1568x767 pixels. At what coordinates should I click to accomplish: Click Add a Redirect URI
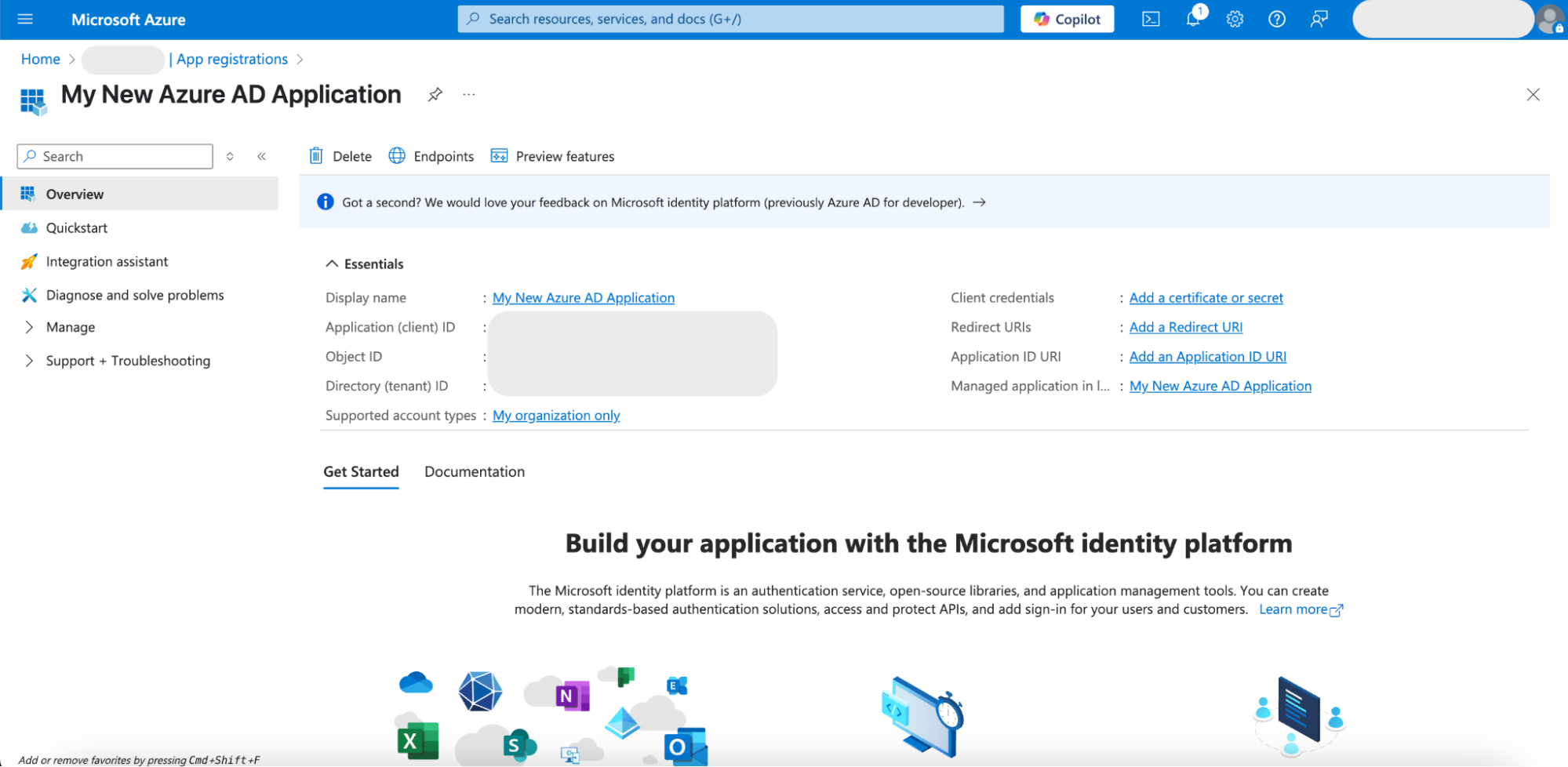[1186, 327]
